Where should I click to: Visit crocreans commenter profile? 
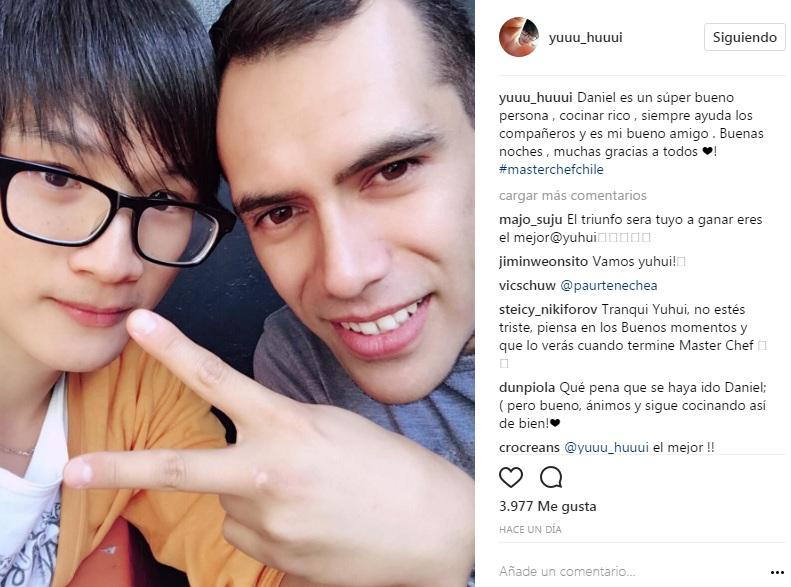(529, 447)
